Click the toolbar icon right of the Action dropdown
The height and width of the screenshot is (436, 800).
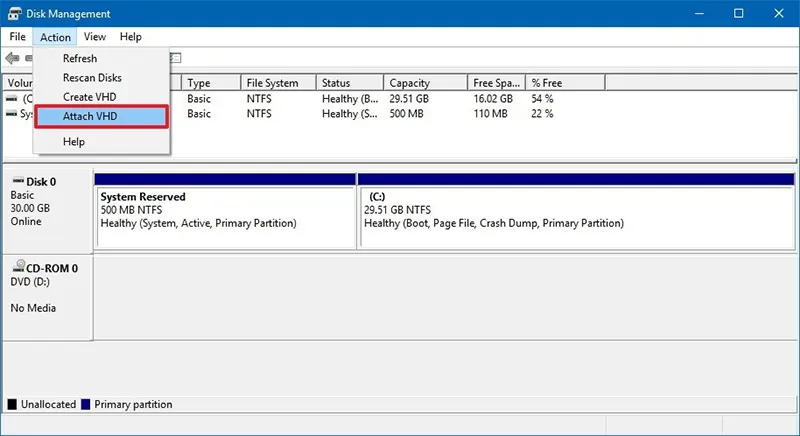pyautogui.click(x=176, y=58)
